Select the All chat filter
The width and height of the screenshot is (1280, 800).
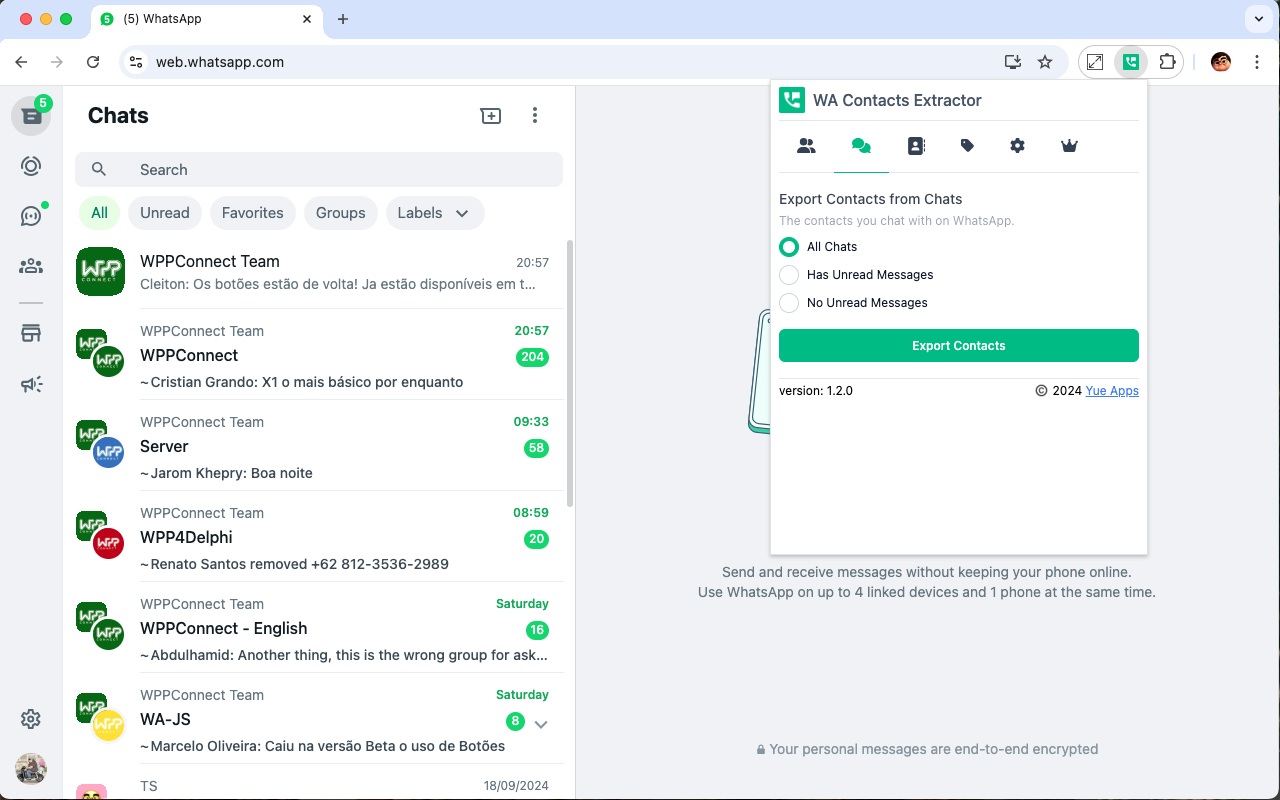[x=99, y=213]
